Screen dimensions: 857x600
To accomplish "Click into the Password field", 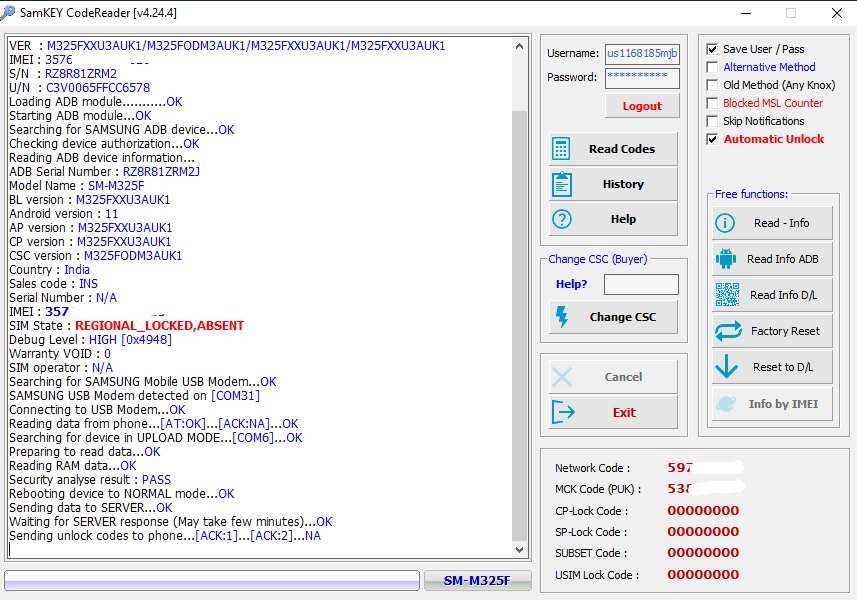I will pyautogui.click(x=642, y=78).
